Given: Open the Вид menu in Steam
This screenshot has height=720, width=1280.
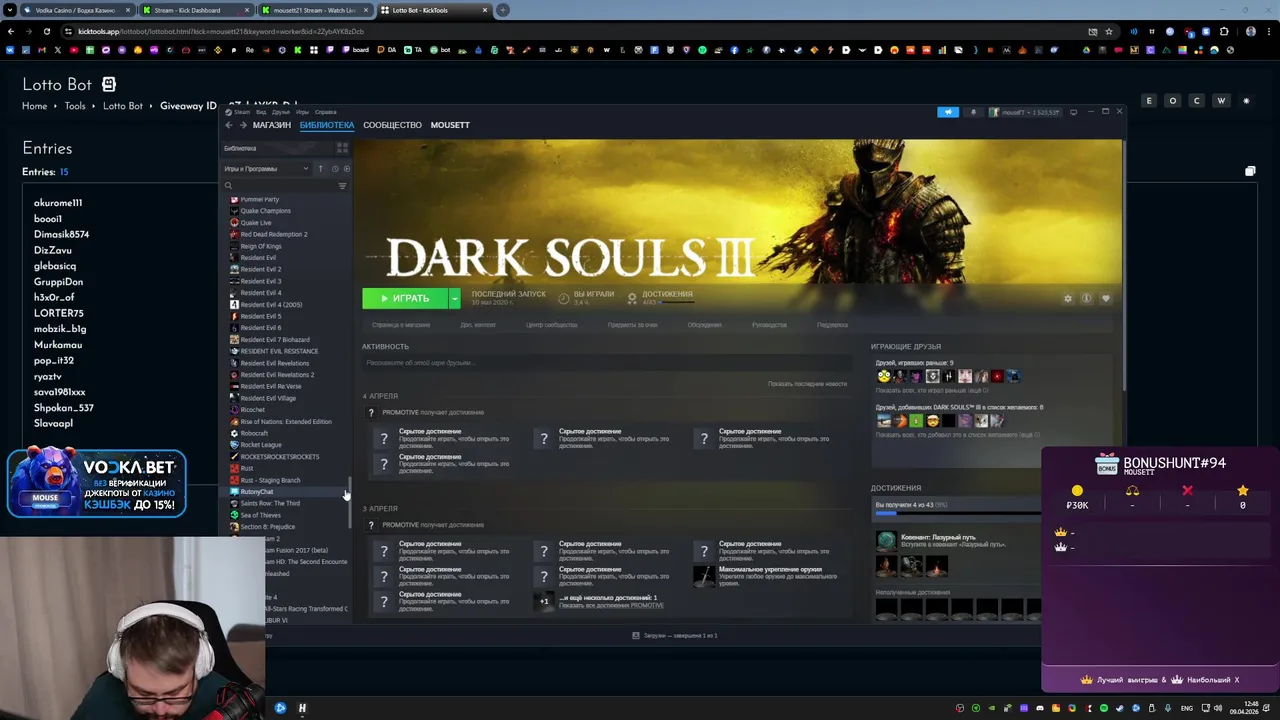Looking at the screenshot, I should tap(261, 112).
